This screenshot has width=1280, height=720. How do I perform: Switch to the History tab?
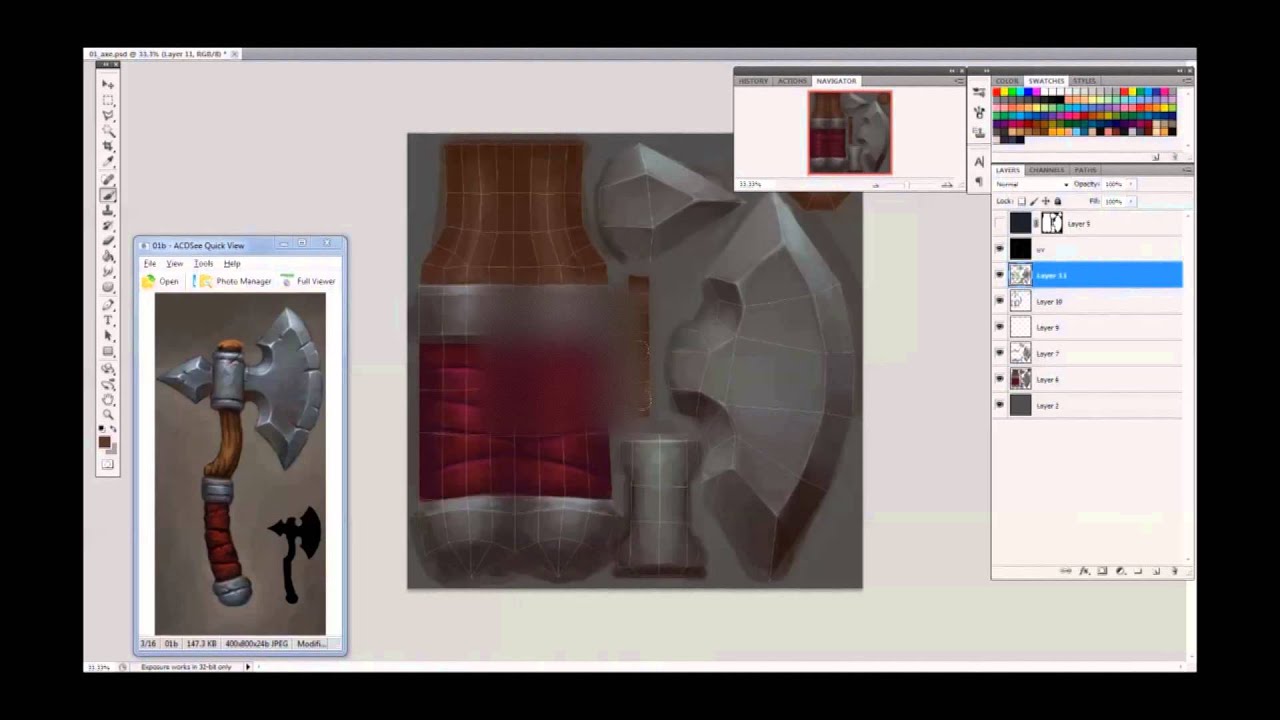point(753,81)
